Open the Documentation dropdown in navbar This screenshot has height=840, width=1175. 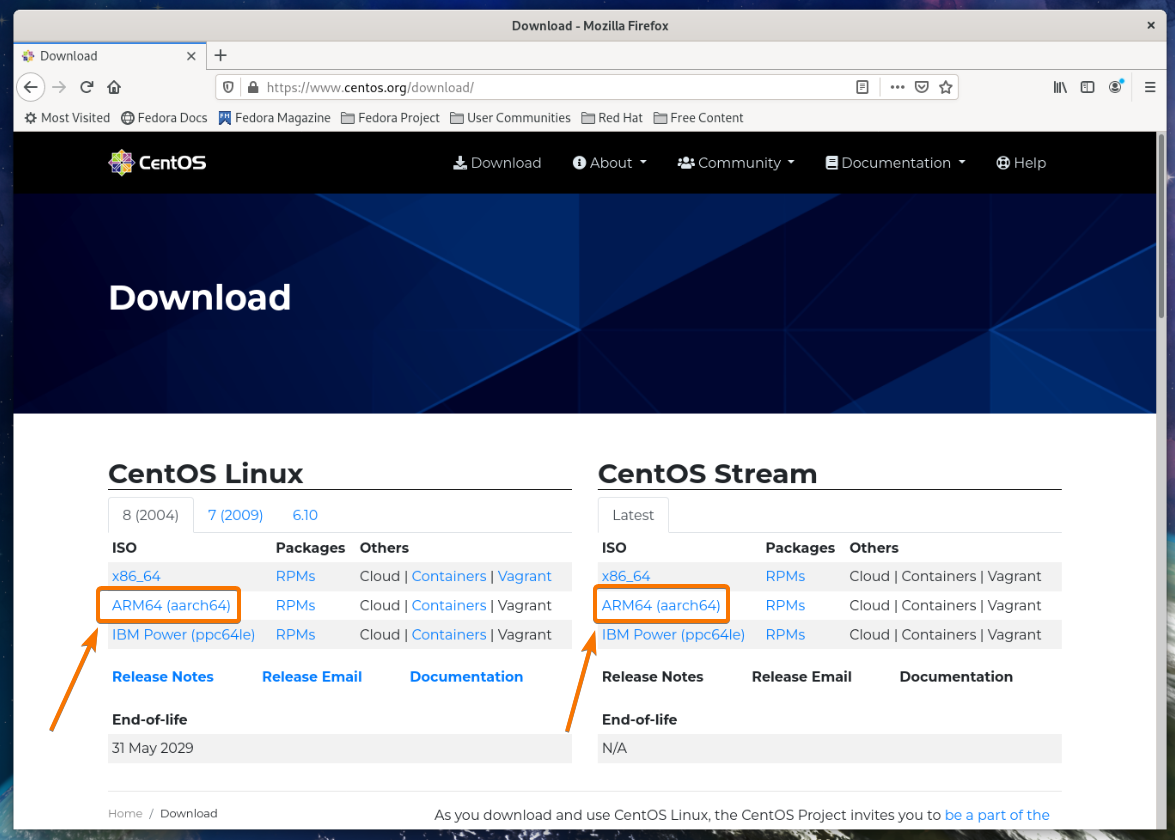pos(895,163)
